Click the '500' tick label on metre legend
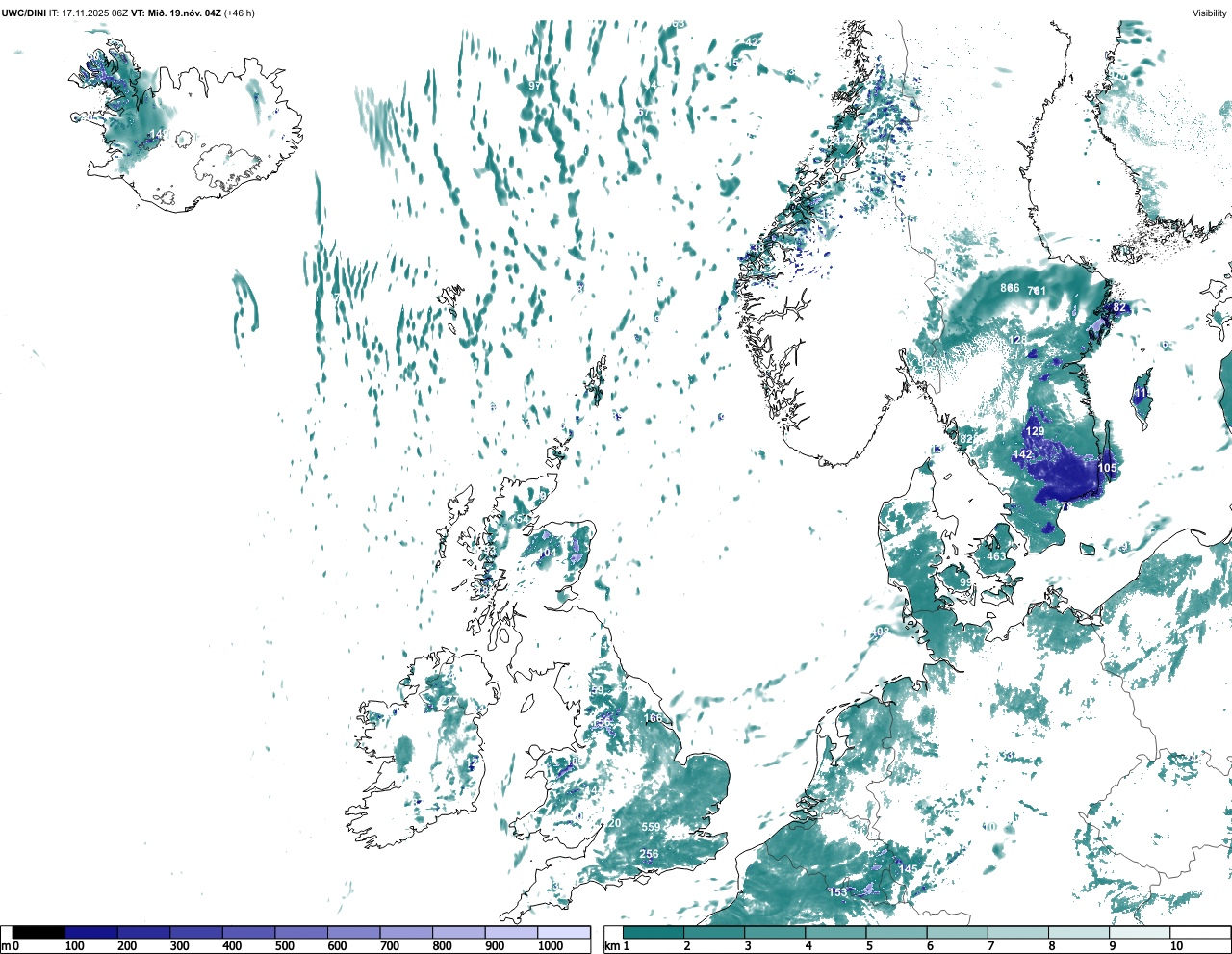 tap(284, 945)
